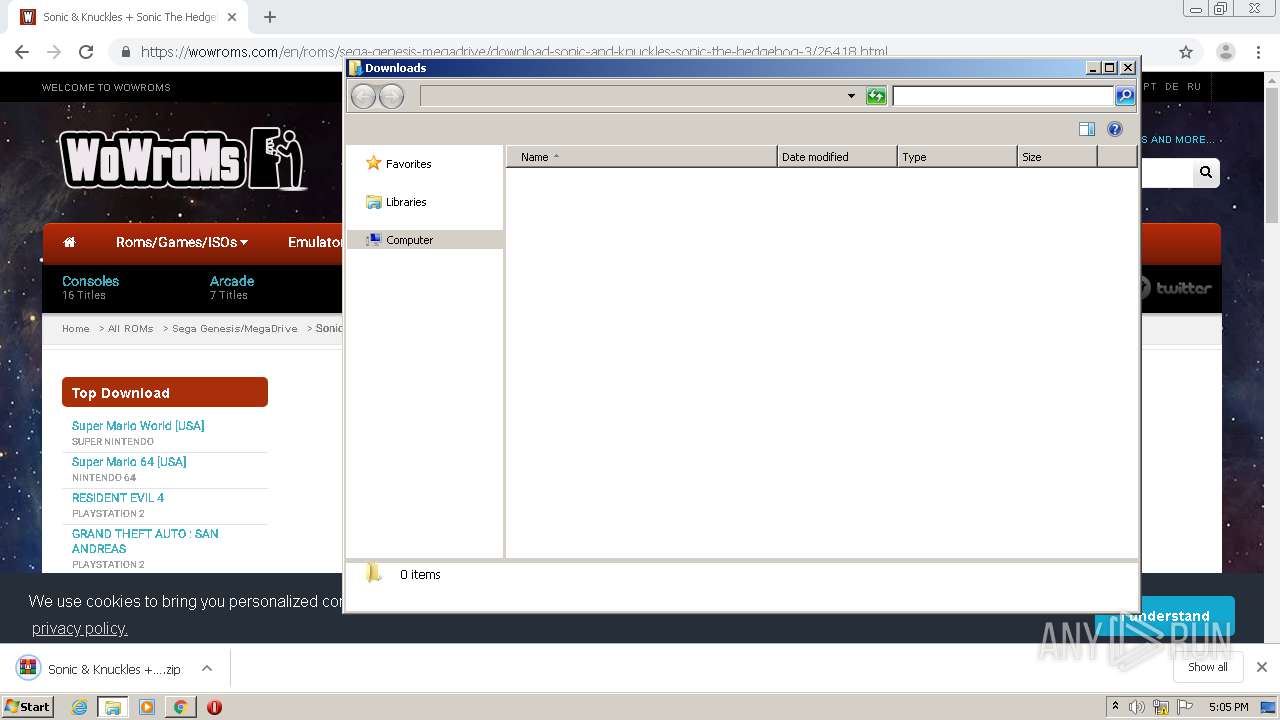Sort by the Date modified column header
The image size is (1280, 720).
[x=837, y=157]
